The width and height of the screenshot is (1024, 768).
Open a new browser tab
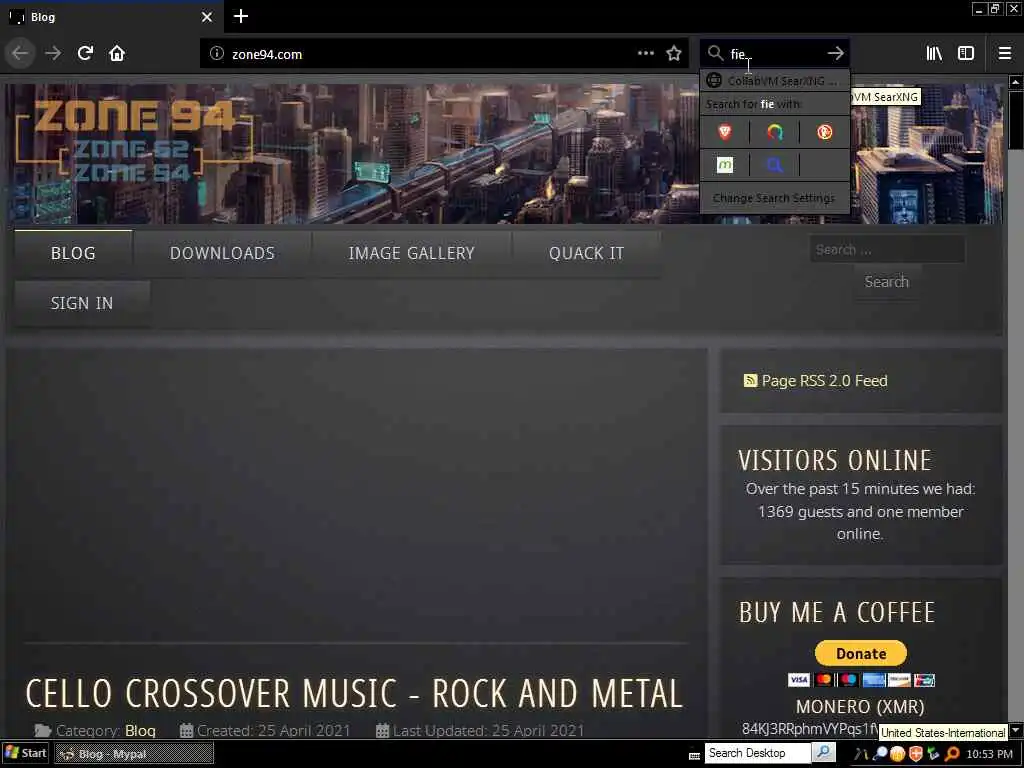pos(241,16)
